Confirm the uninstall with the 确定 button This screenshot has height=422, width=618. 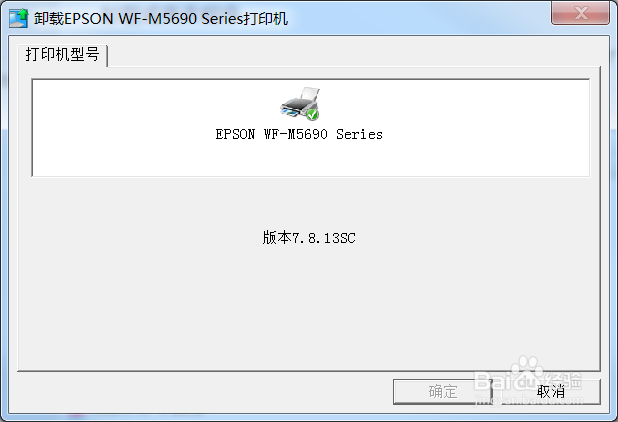443,392
